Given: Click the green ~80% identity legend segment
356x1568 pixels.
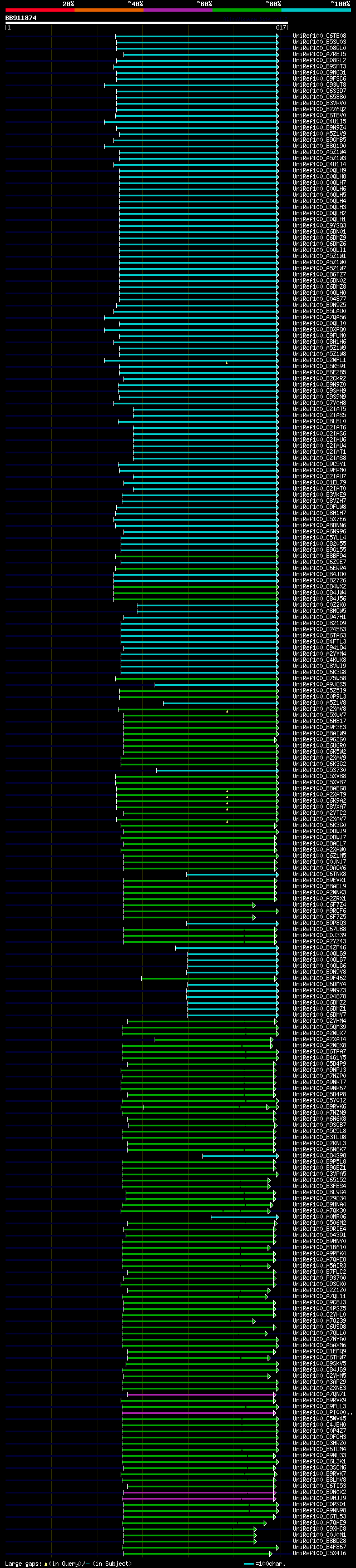Looking at the screenshot, I should 247,10.
